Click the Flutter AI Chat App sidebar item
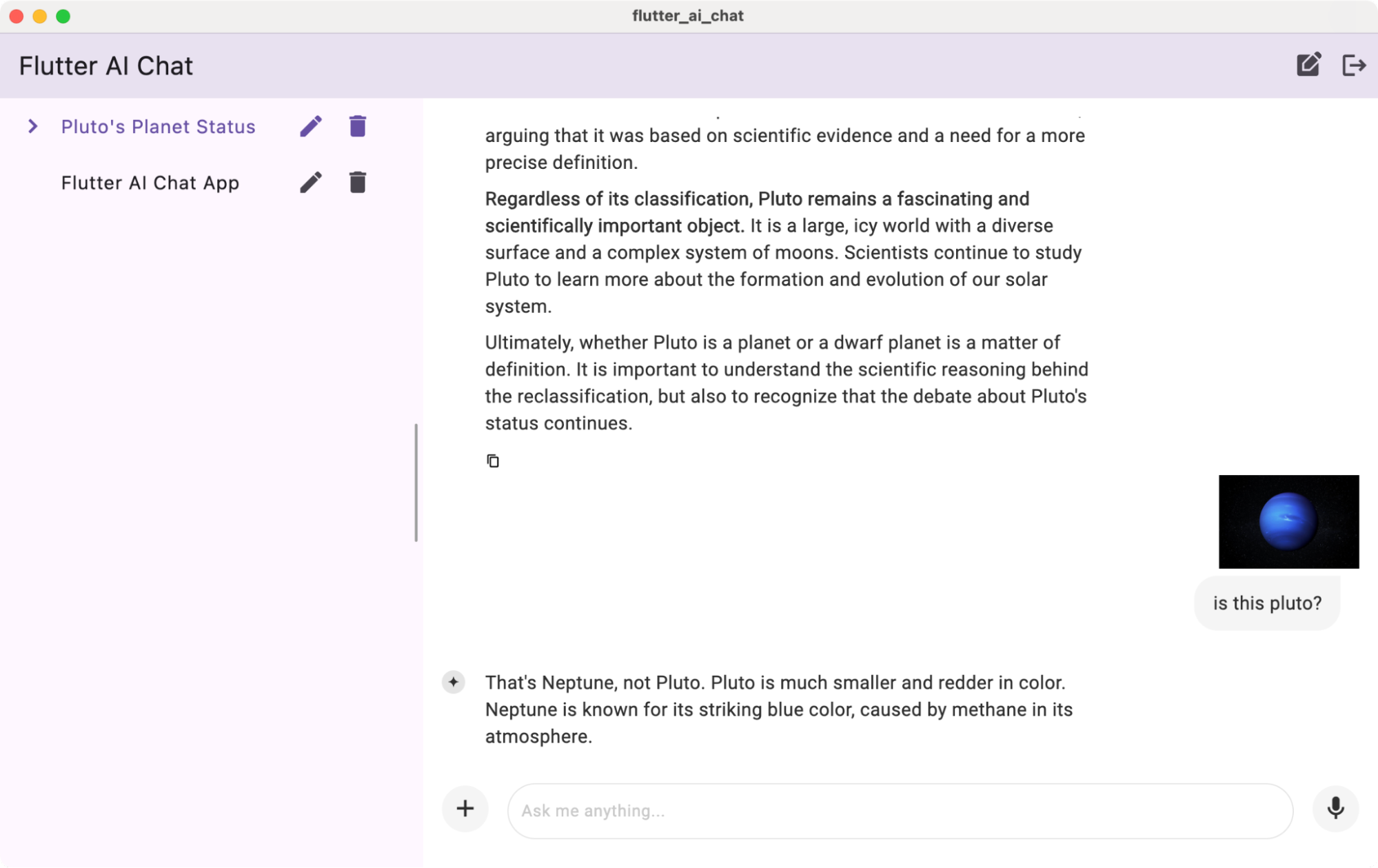The height and width of the screenshot is (868, 1378). tap(150, 183)
